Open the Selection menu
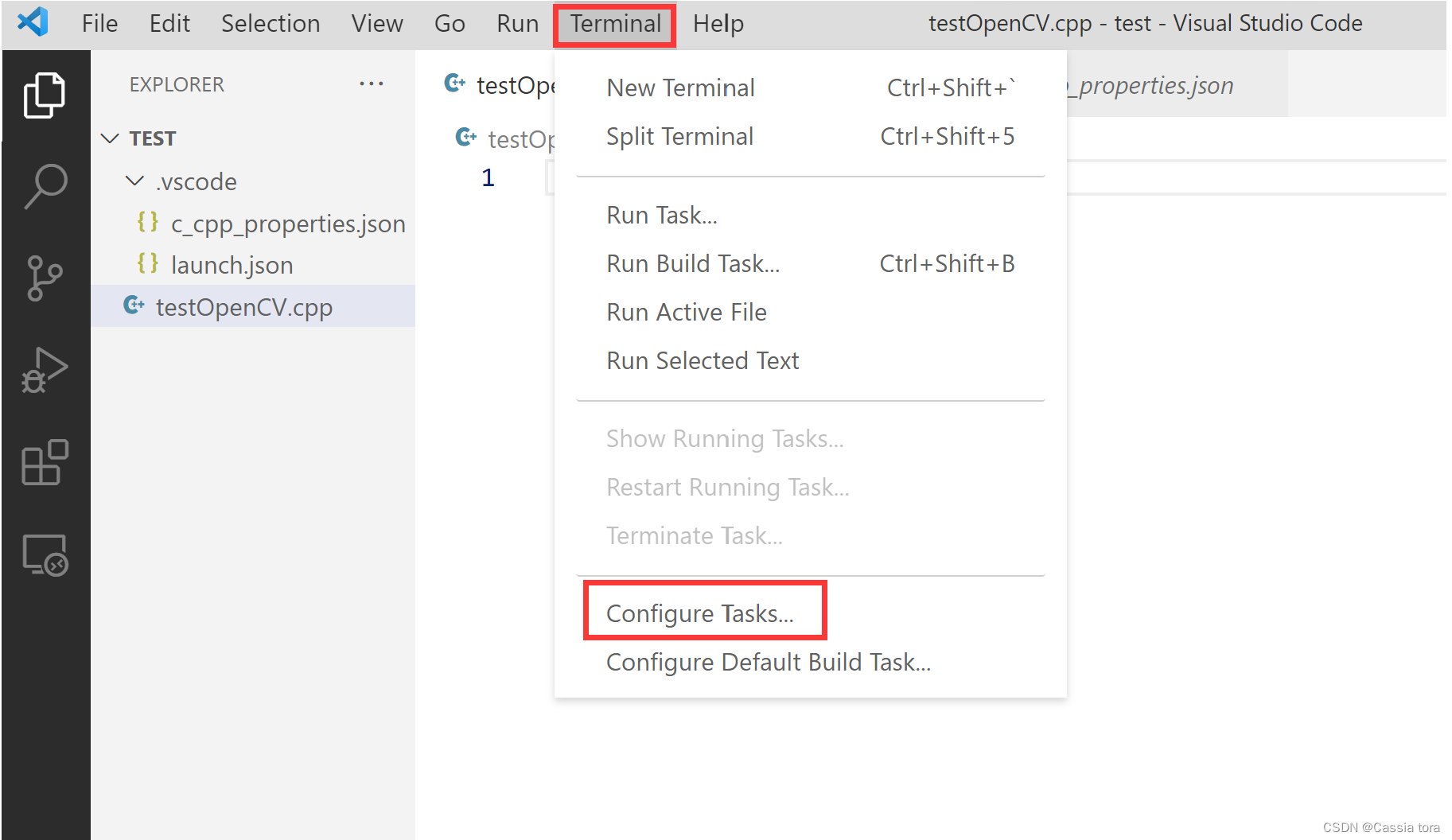This screenshot has height=840, width=1452. tap(271, 24)
